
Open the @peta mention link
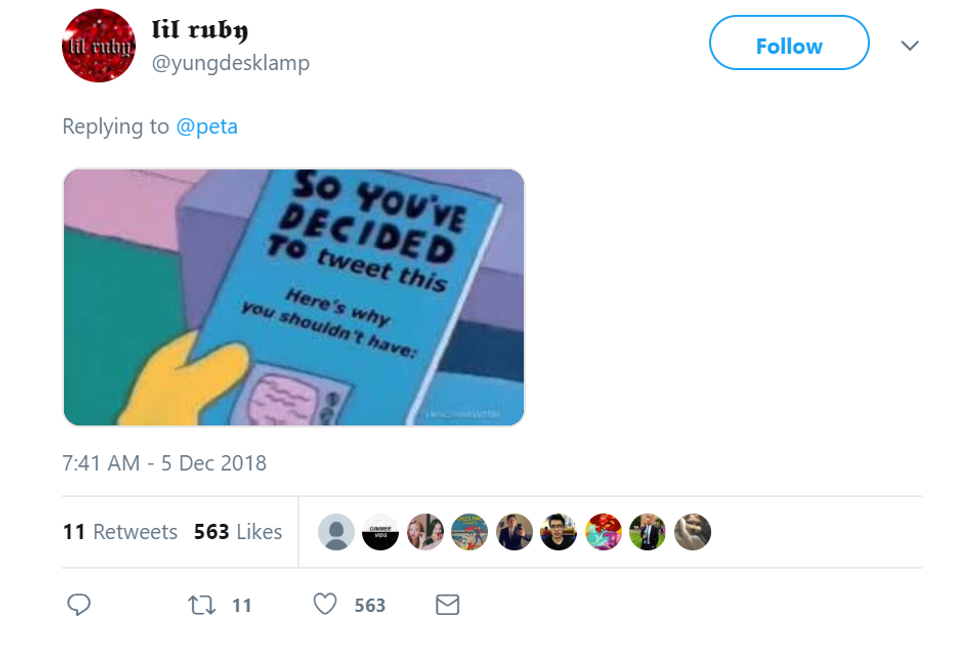[207, 127]
